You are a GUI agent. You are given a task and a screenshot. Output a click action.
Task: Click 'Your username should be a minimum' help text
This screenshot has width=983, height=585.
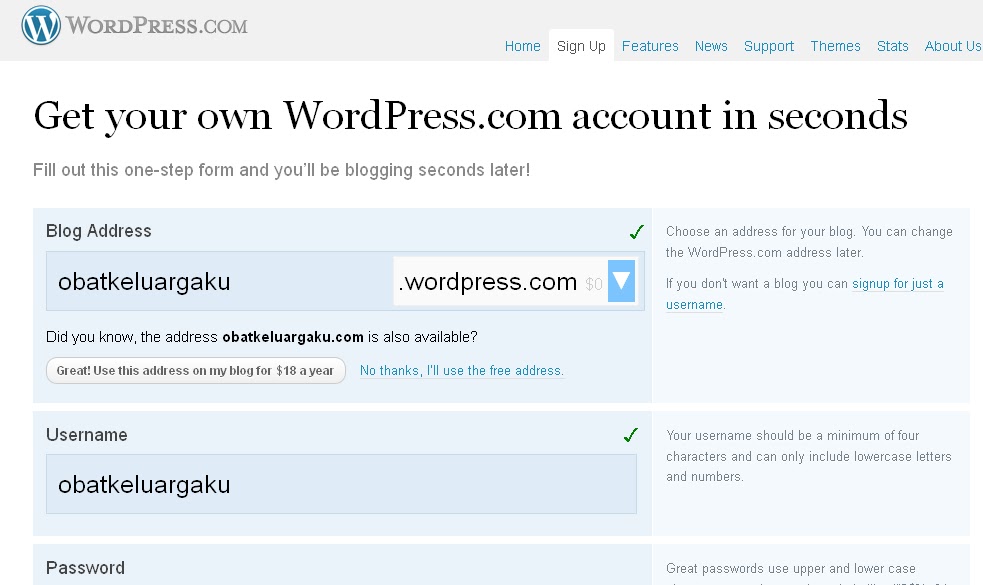point(809,456)
